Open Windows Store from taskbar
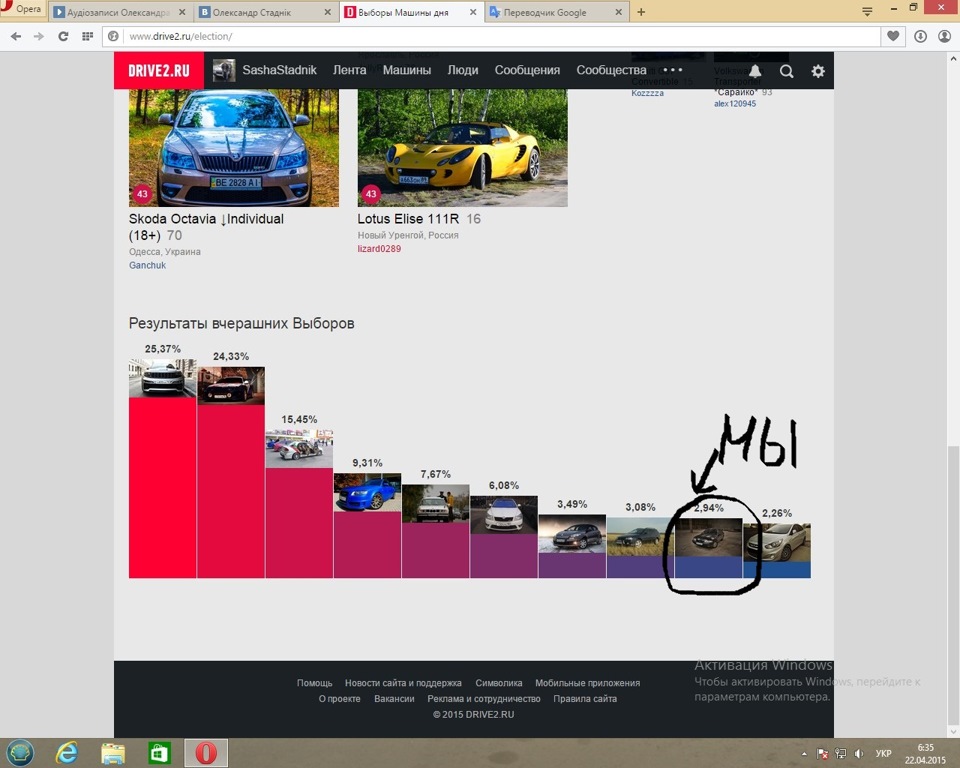This screenshot has height=768, width=960. [x=159, y=753]
